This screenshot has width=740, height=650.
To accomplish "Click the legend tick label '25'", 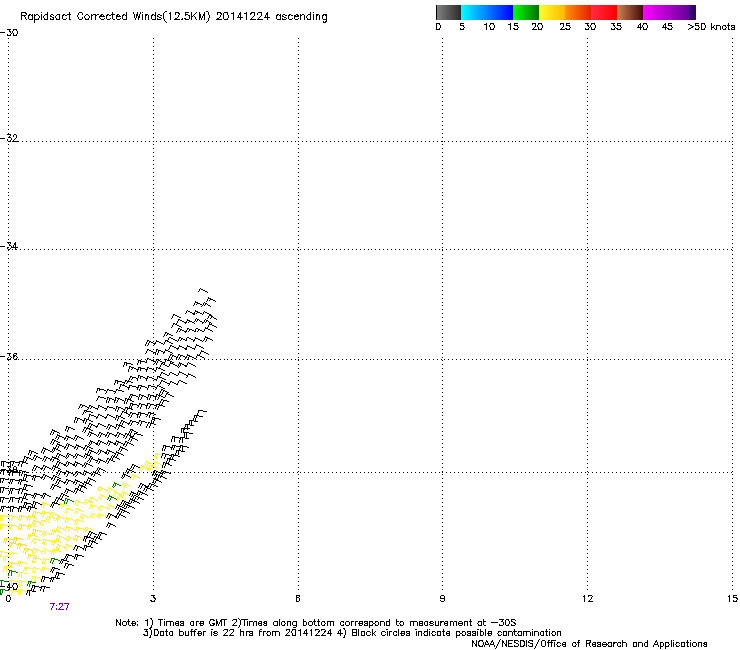I will click(565, 27).
